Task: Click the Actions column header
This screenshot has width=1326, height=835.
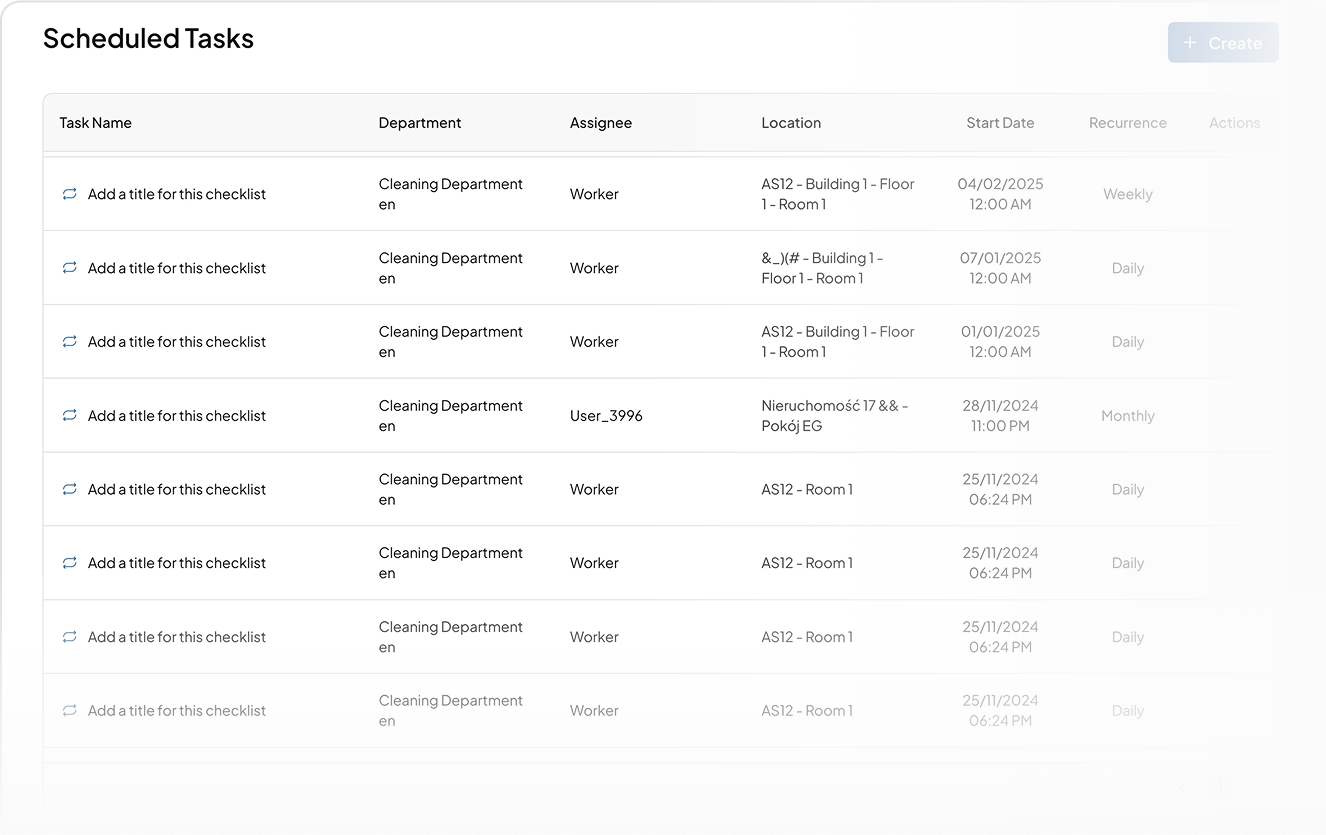Action: click(1234, 123)
